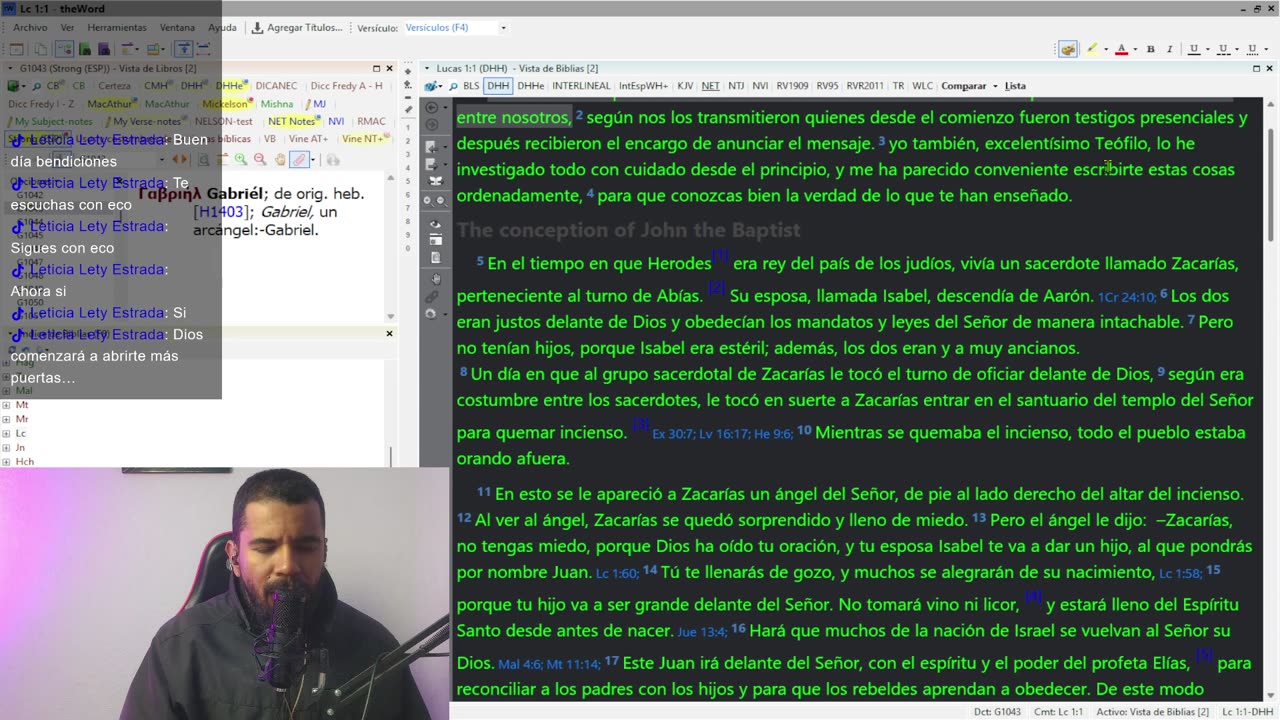The height and width of the screenshot is (720, 1280).
Task: Open the DICANEC tab in Book view
Action: pyautogui.click(x=276, y=86)
